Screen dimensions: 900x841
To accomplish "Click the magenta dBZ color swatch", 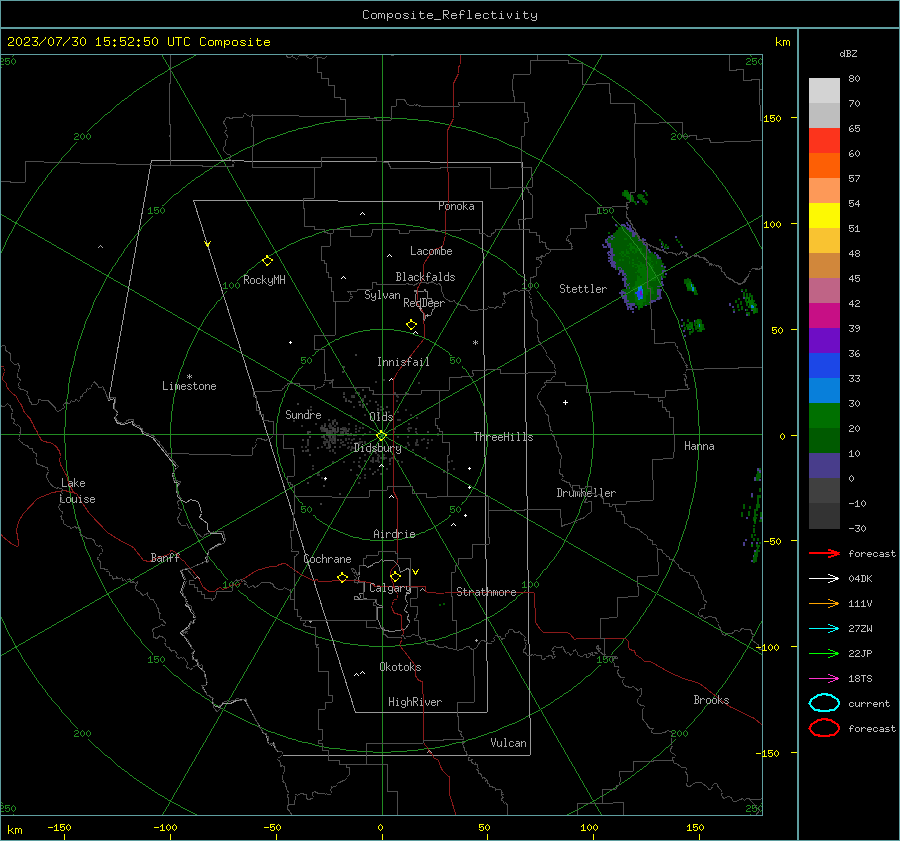I will click(x=824, y=315).
